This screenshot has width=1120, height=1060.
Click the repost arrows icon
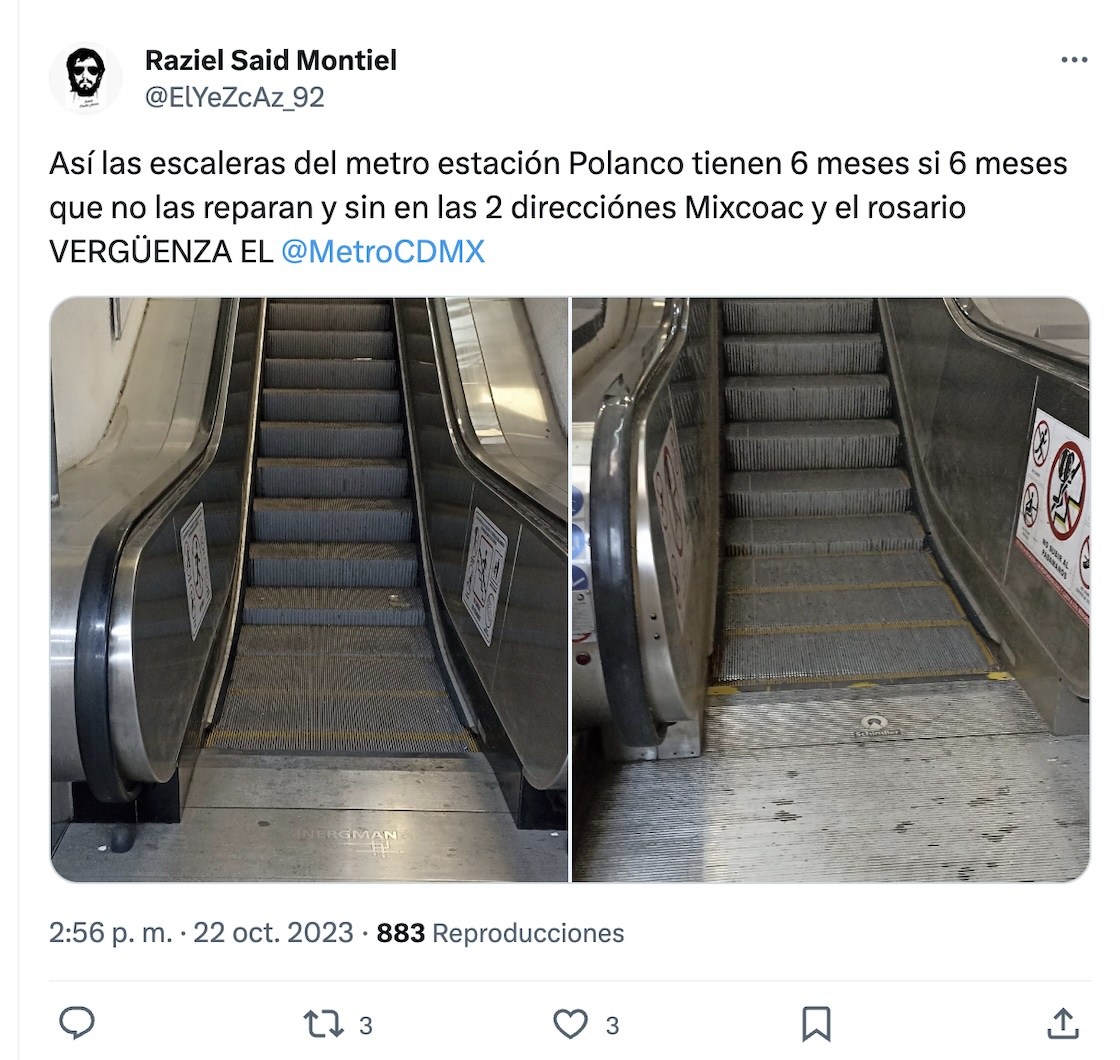pyautogui.click(x=324, y=1024)
